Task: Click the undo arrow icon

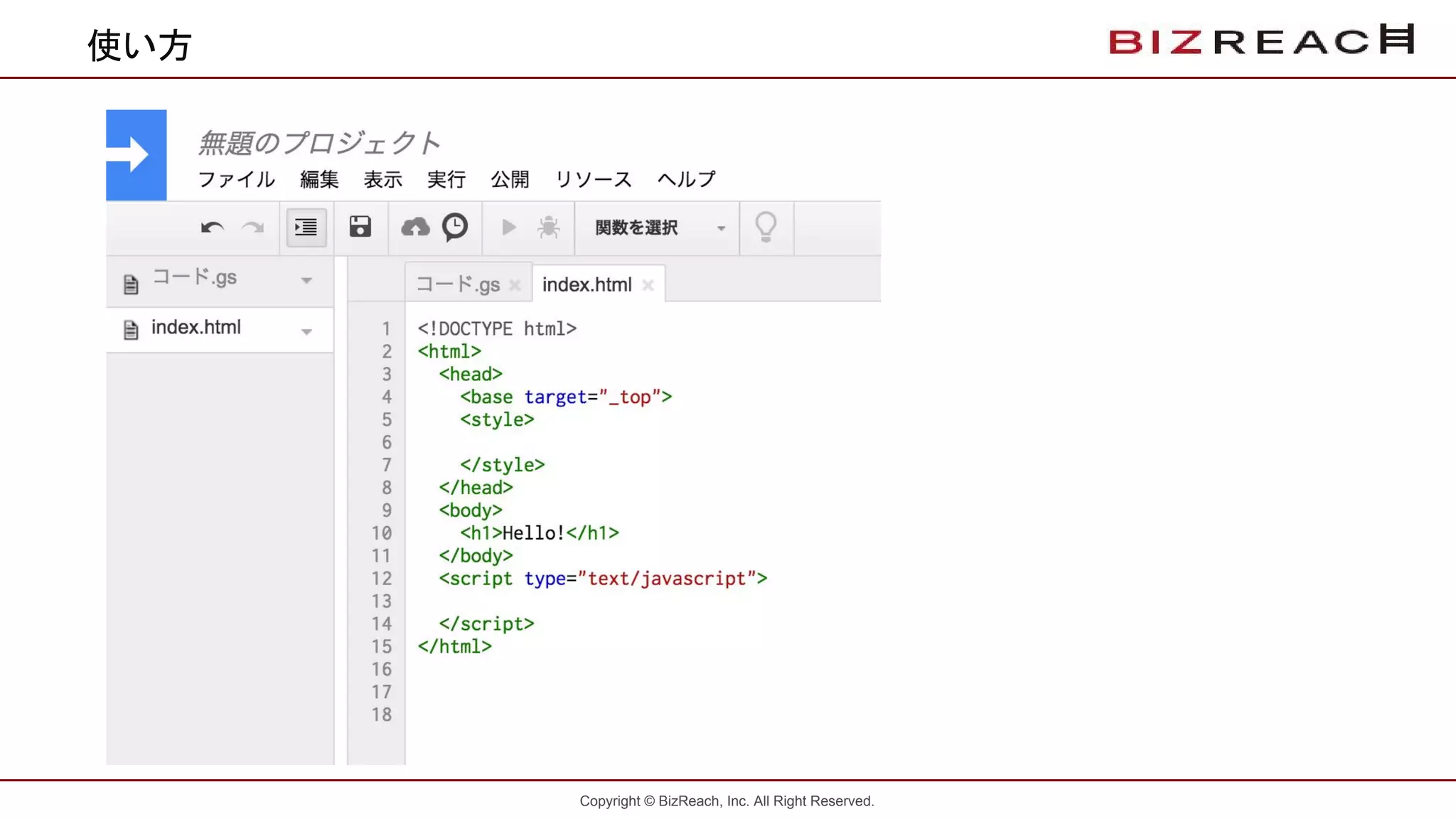Action: tap(212, 227)
